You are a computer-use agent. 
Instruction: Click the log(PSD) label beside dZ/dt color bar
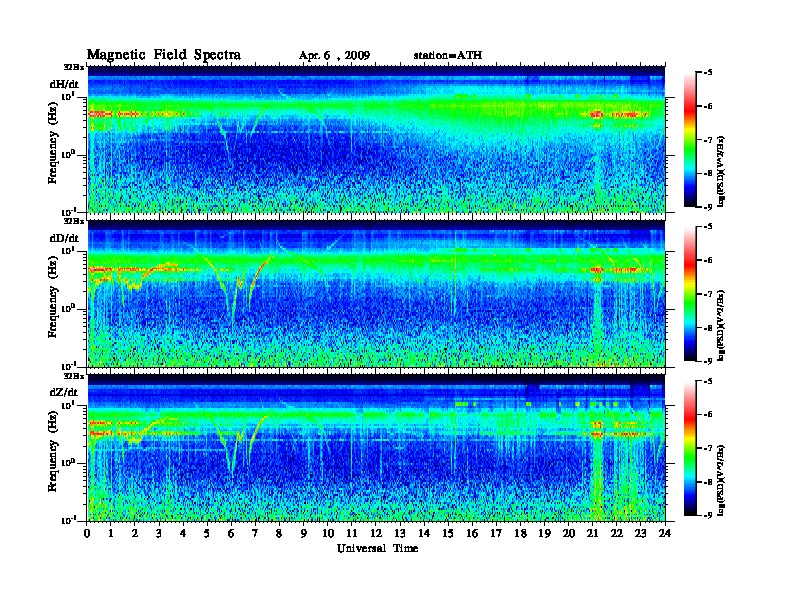[x=722, y=480]
